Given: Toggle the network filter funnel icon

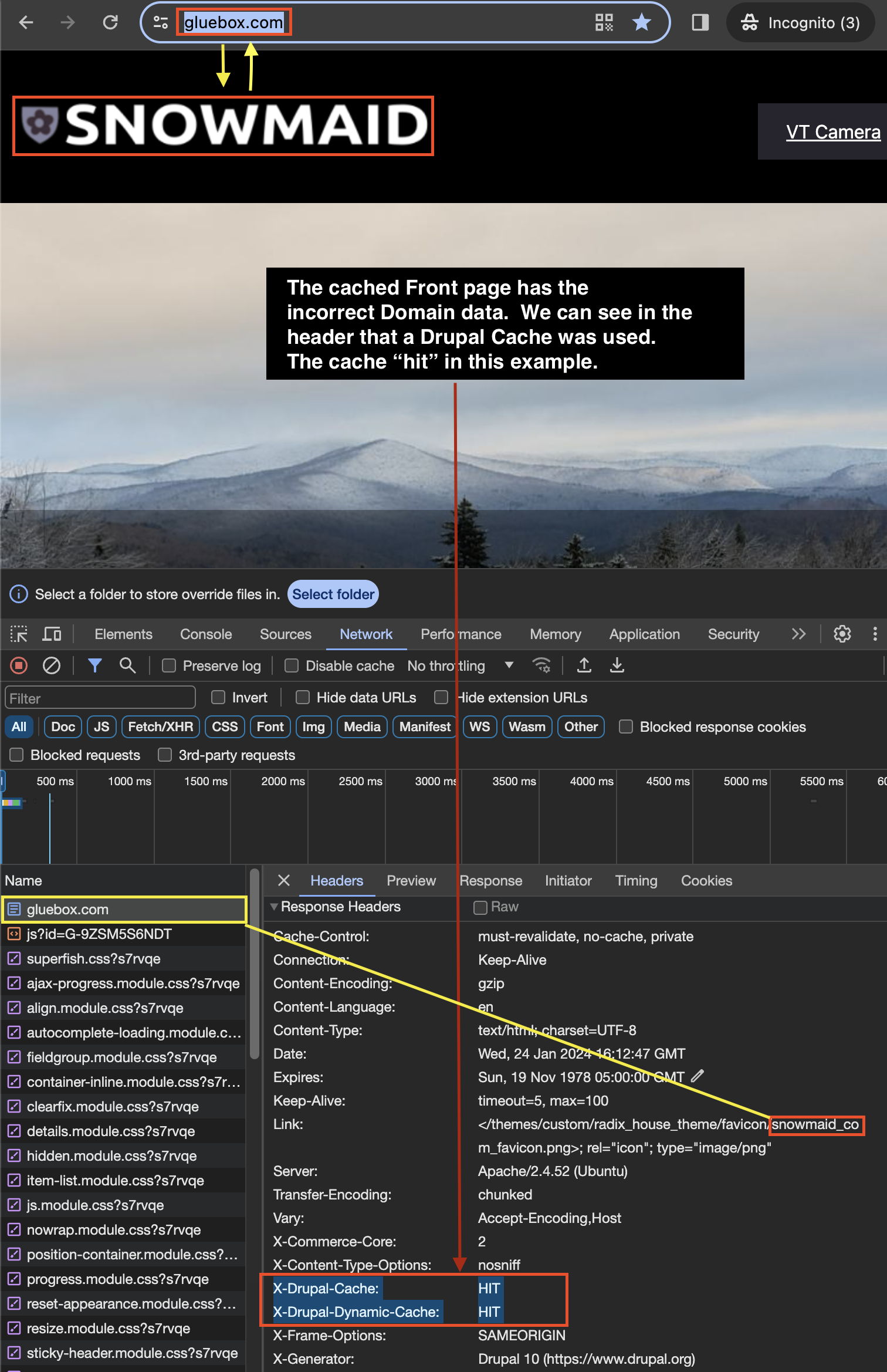Looking at the screenshot, I should point(95,665).
